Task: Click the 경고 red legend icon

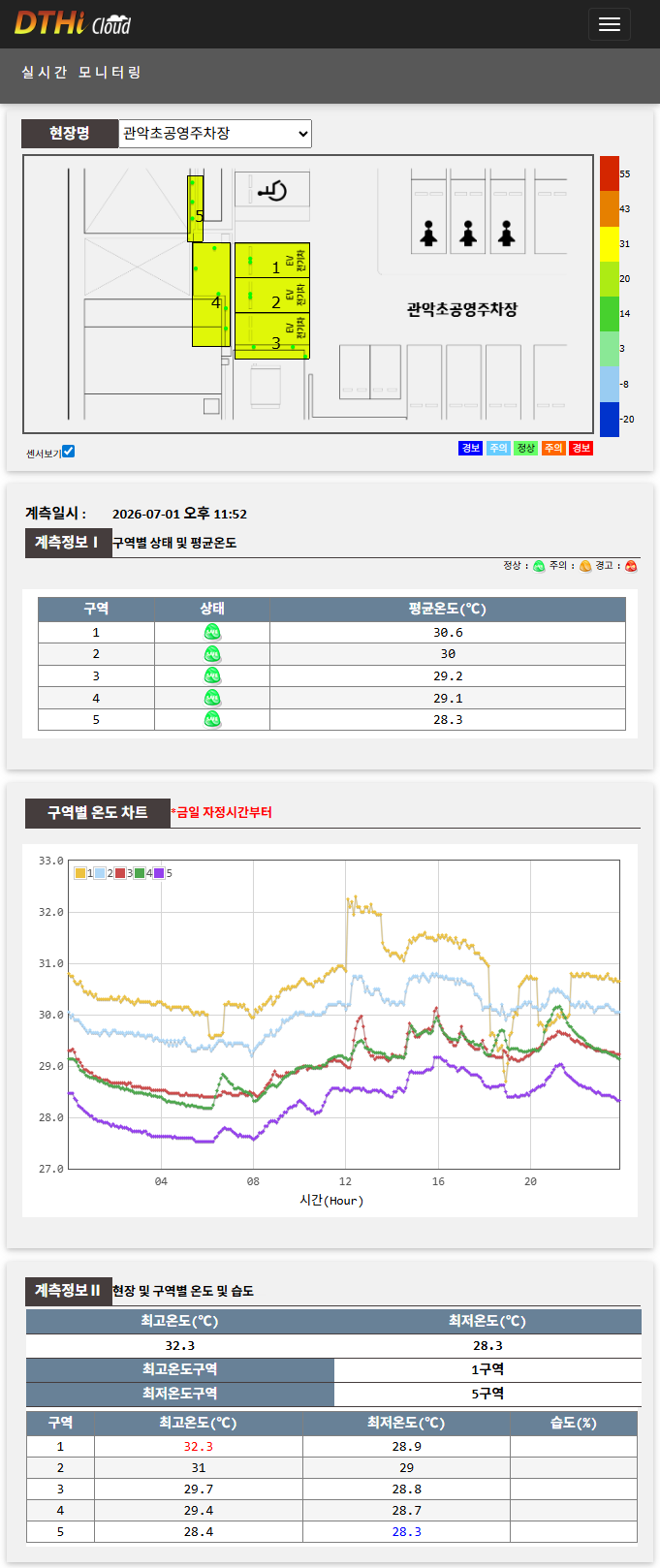Action: pos(631,566)
